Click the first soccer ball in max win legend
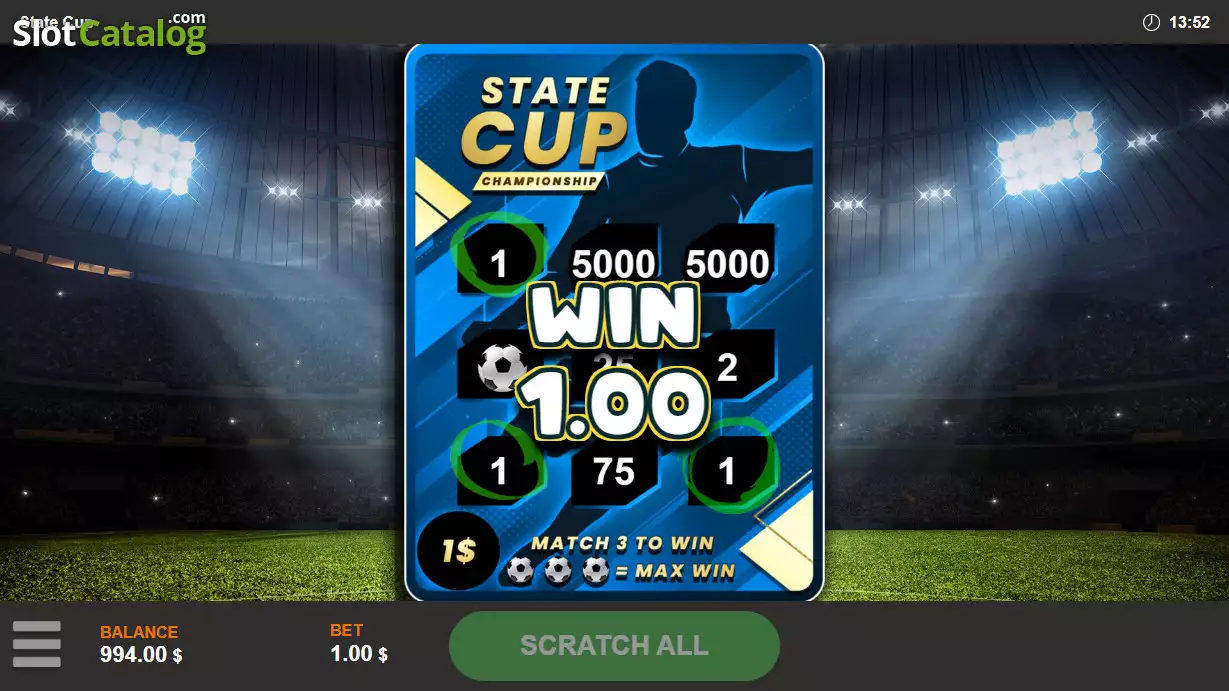Image resolution: width=1229 pixels, height=691 pixels. point(519,571)
